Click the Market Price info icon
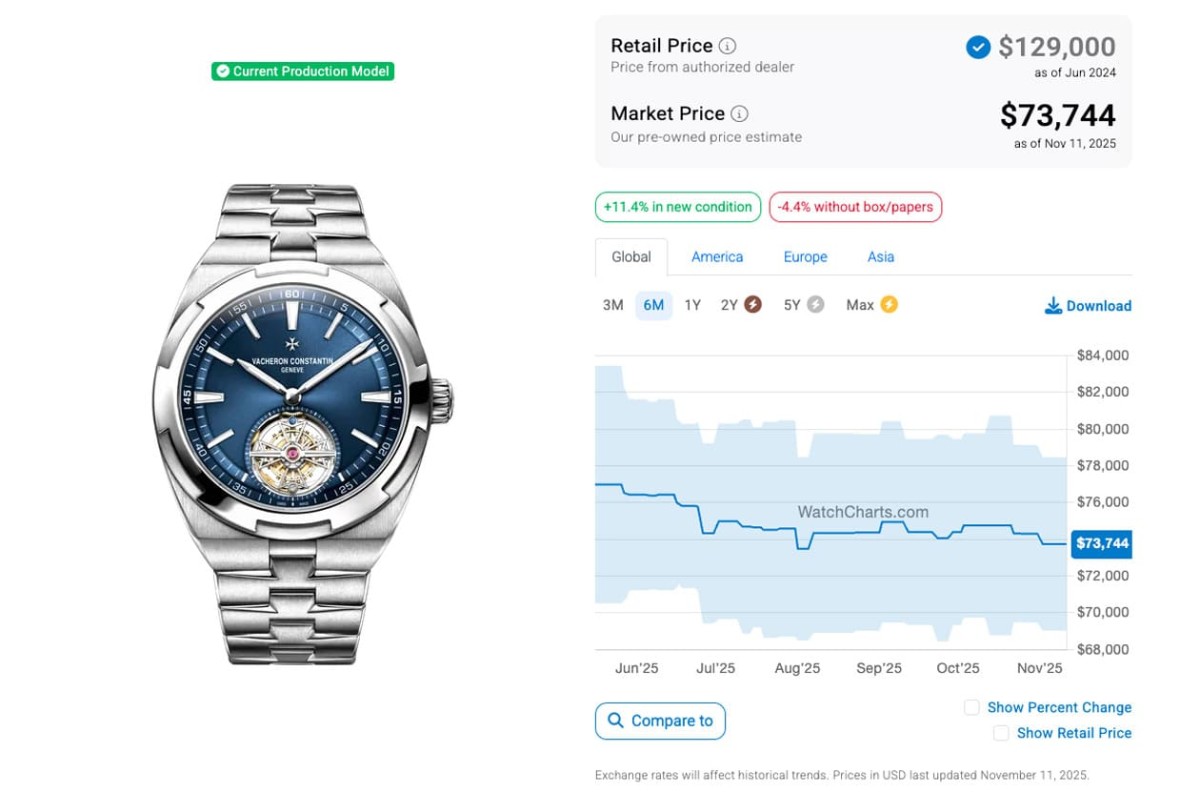Viewport: 1200px width, 793px height. 739,114
